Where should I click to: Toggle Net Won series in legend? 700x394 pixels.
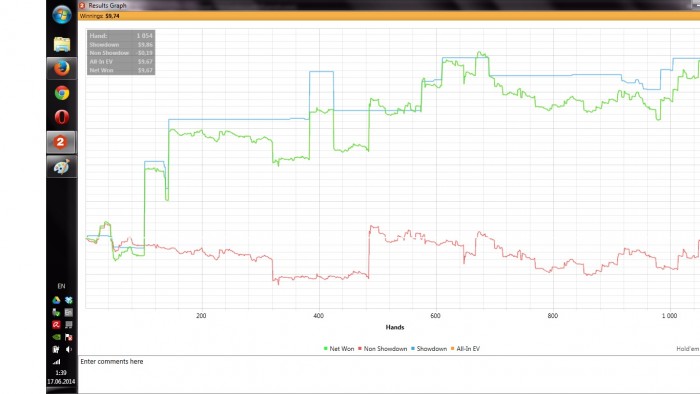click(339, 349)
